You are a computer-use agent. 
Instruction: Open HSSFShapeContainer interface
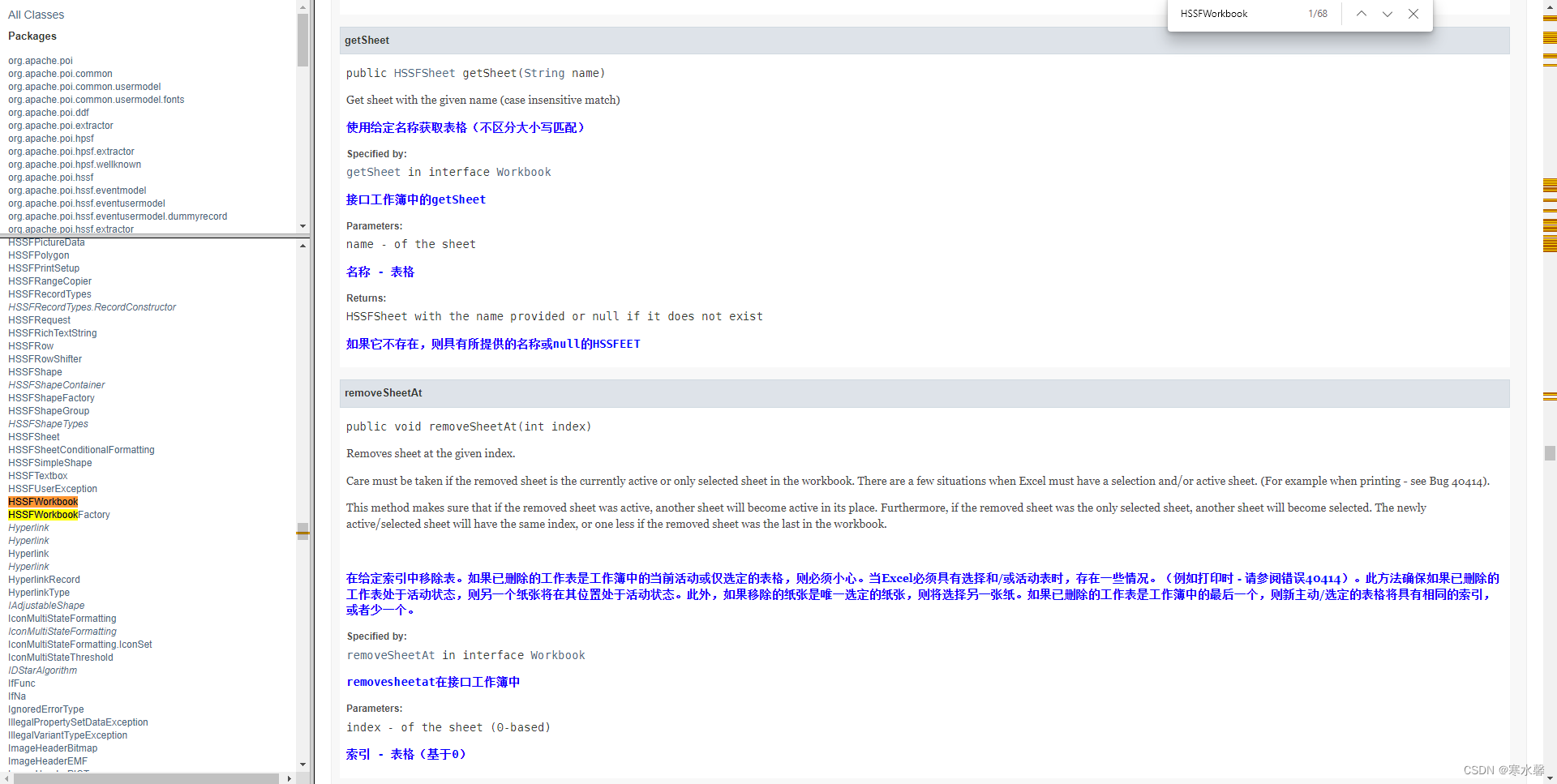point(57,385)
